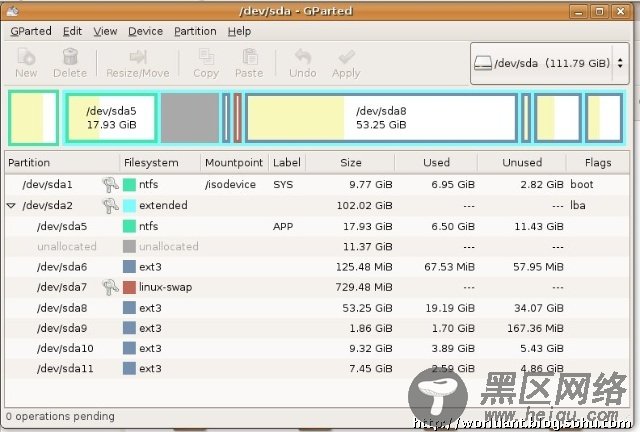Click the Delete partition trash icon
Viewport: 640px width, 432px height.
pyautogui.click(x=70, y=57)
